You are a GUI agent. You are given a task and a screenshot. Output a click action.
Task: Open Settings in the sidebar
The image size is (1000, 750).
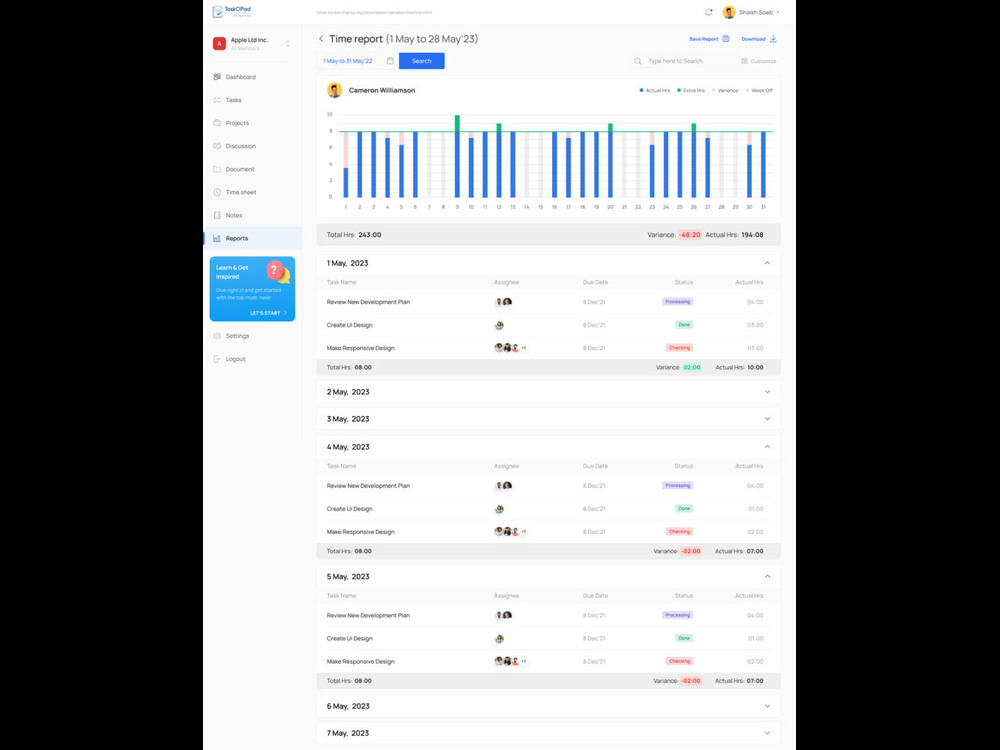click(x=252, y=335)
